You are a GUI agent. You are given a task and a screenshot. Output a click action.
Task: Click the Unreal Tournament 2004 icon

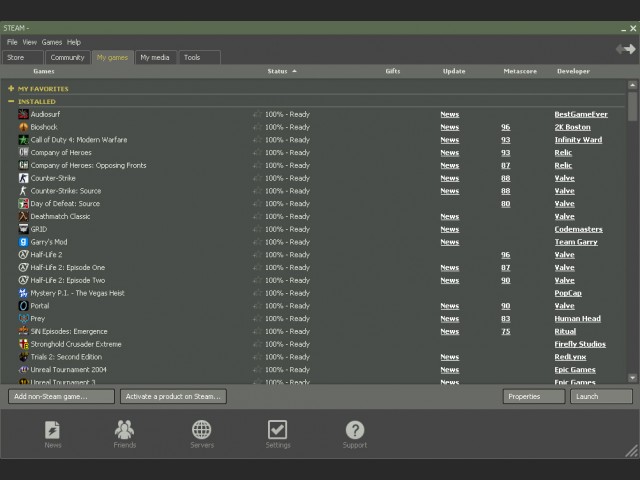click(24, 369)
